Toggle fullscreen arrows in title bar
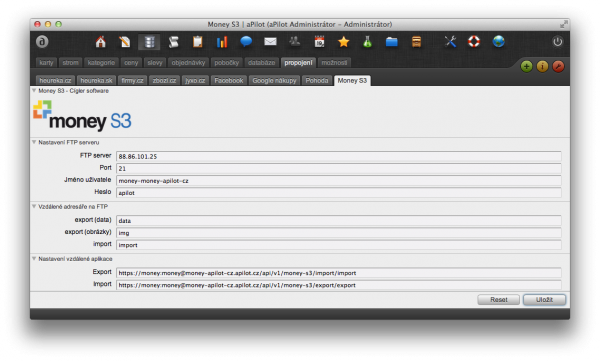 (563, 25)
